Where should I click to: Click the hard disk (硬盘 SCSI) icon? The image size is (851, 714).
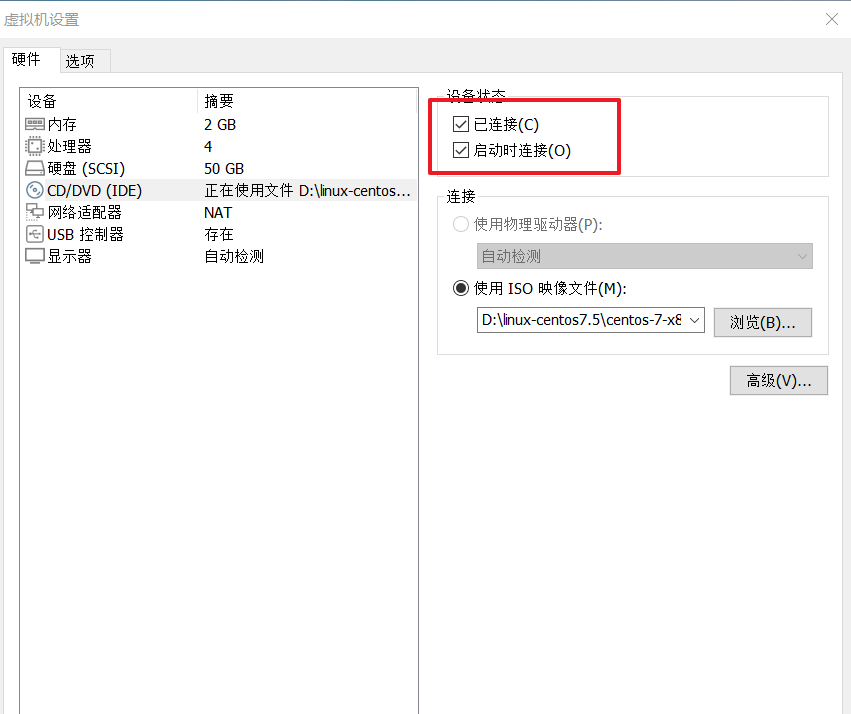(x=35, y=169)
